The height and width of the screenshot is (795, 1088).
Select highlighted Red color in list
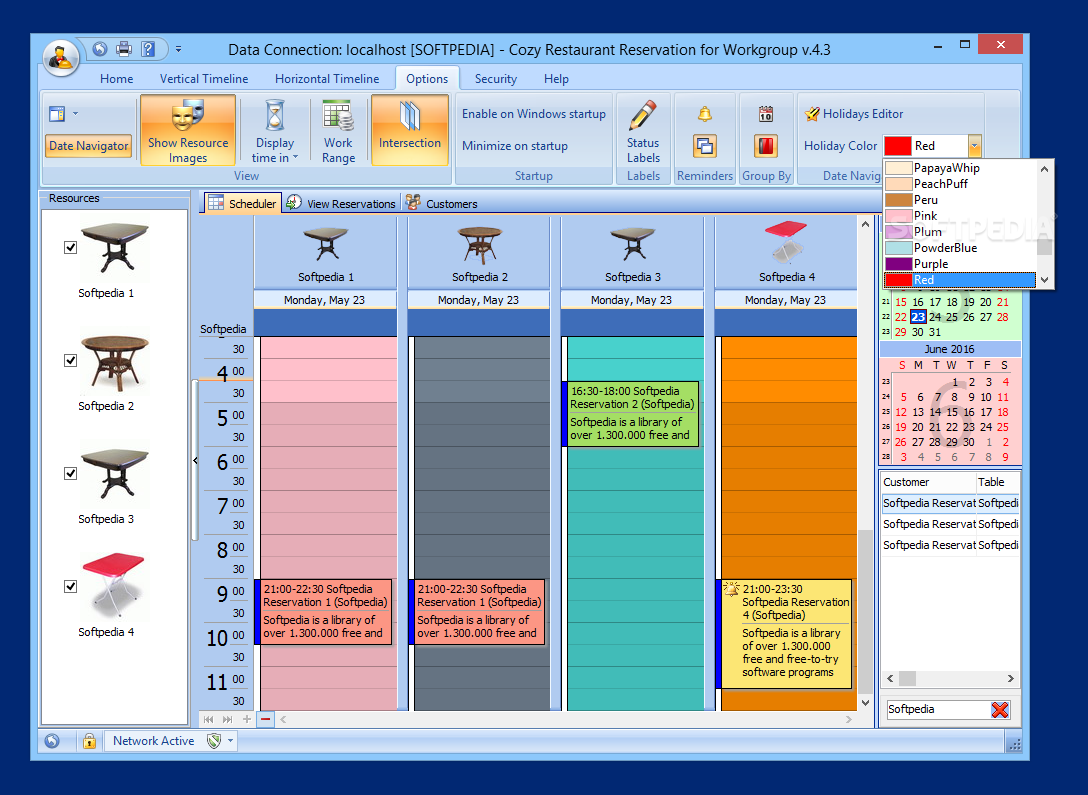coord(960,280)
